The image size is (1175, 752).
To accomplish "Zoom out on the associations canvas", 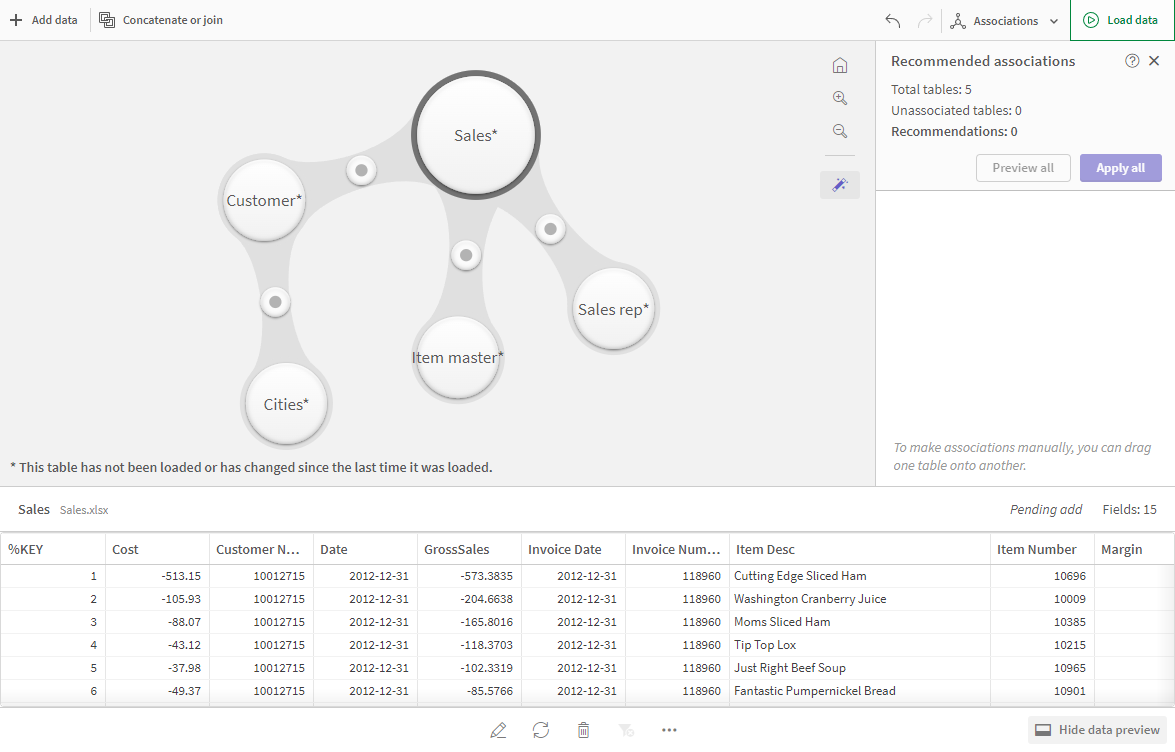I will [x=840, y=131].
